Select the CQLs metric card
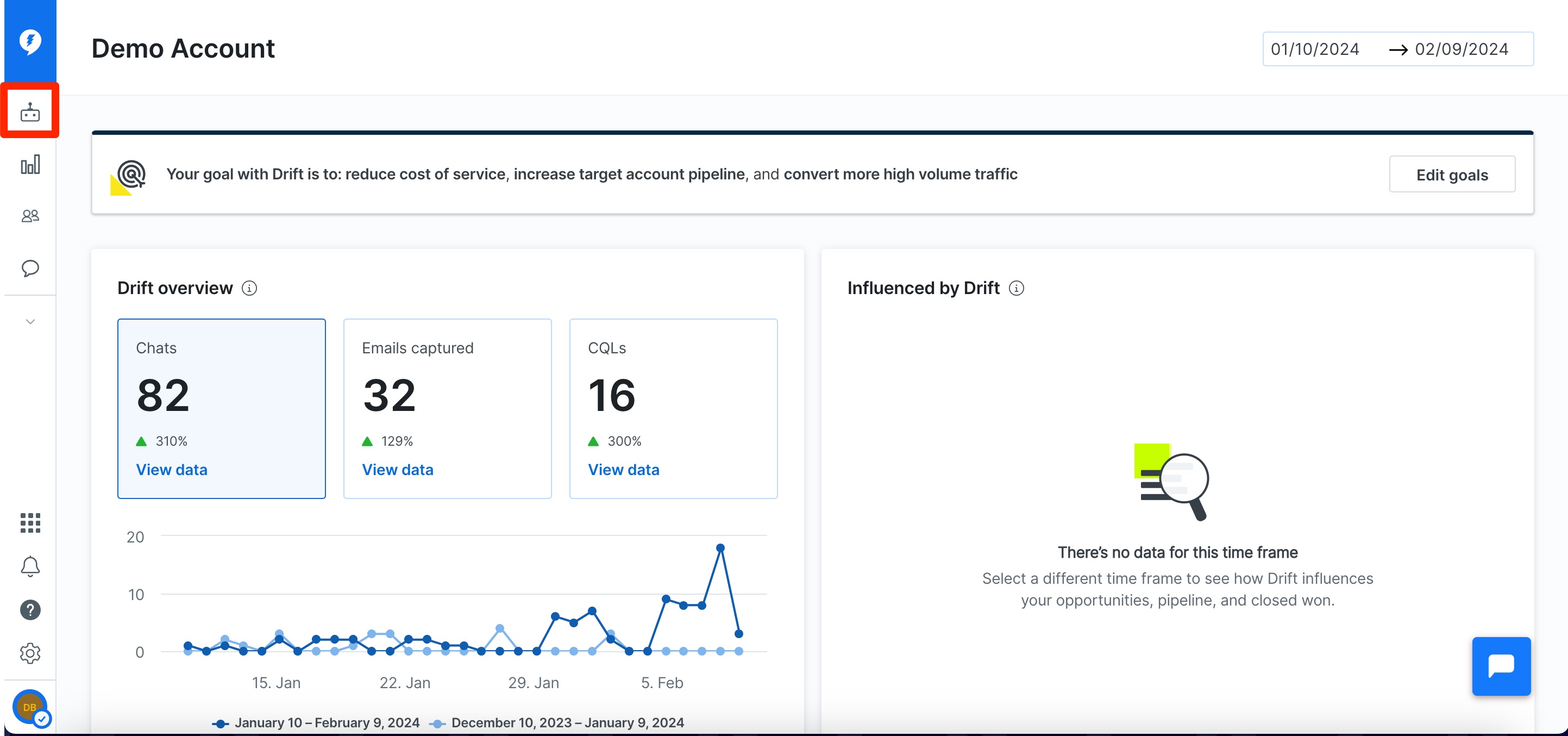 pos(673,408)
